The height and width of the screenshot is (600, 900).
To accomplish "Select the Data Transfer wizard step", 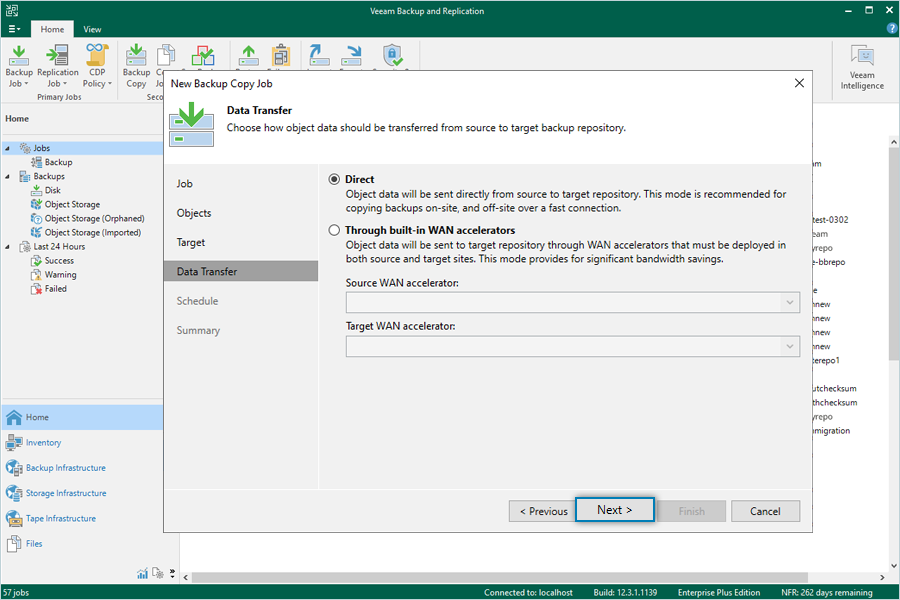I will click(x=240, y=272).
